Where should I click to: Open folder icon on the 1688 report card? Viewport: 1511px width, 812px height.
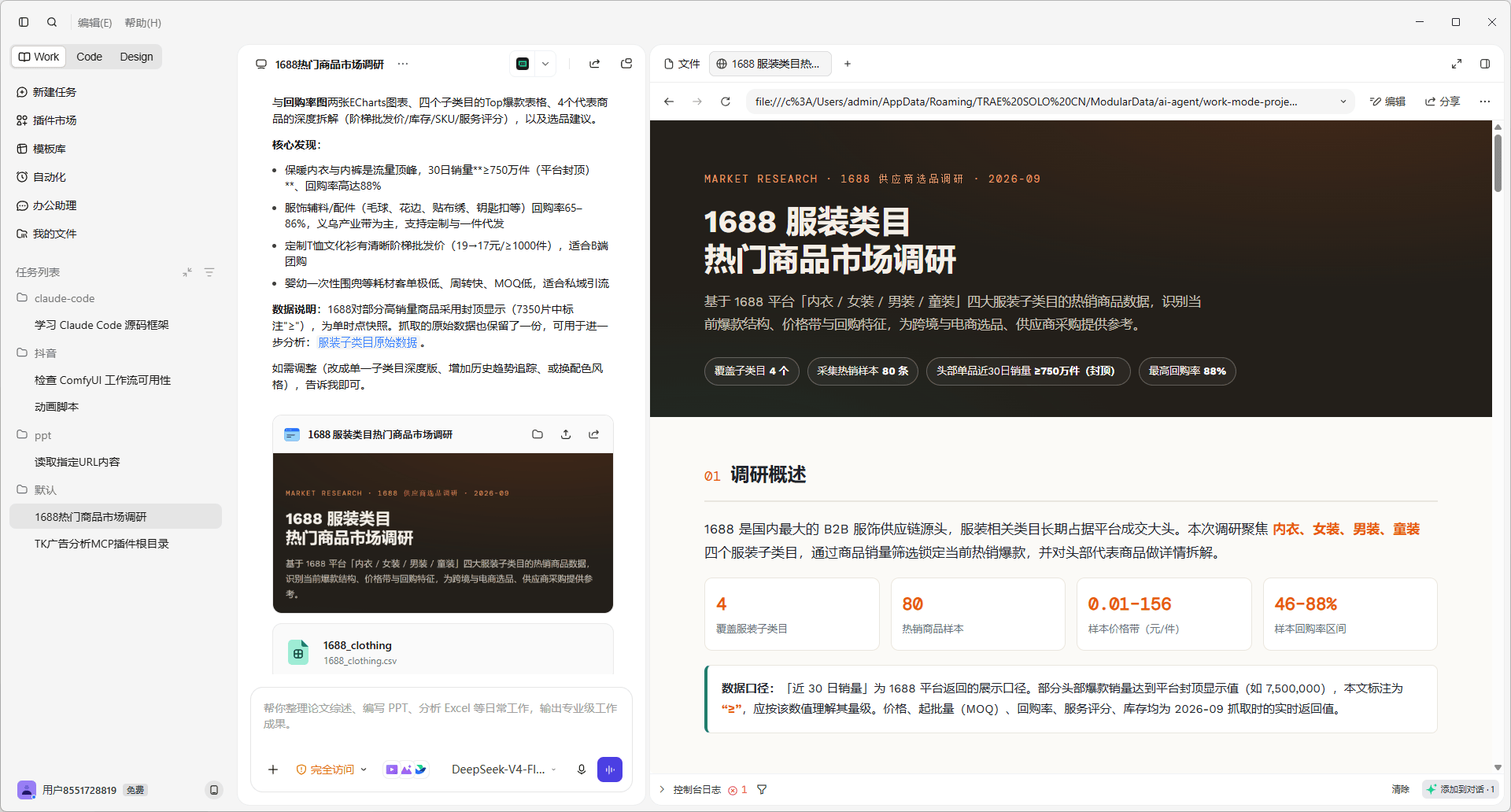tap(538, 434)
